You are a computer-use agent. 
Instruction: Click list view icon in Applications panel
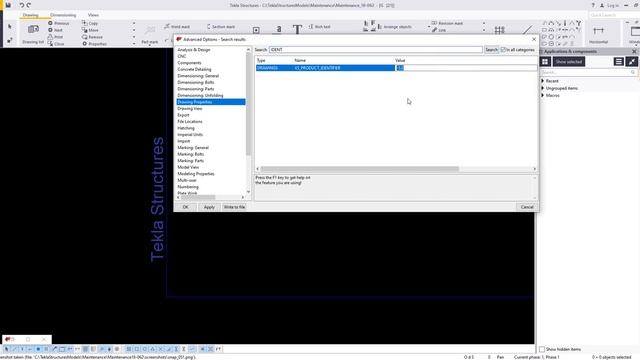click(618, 62)
